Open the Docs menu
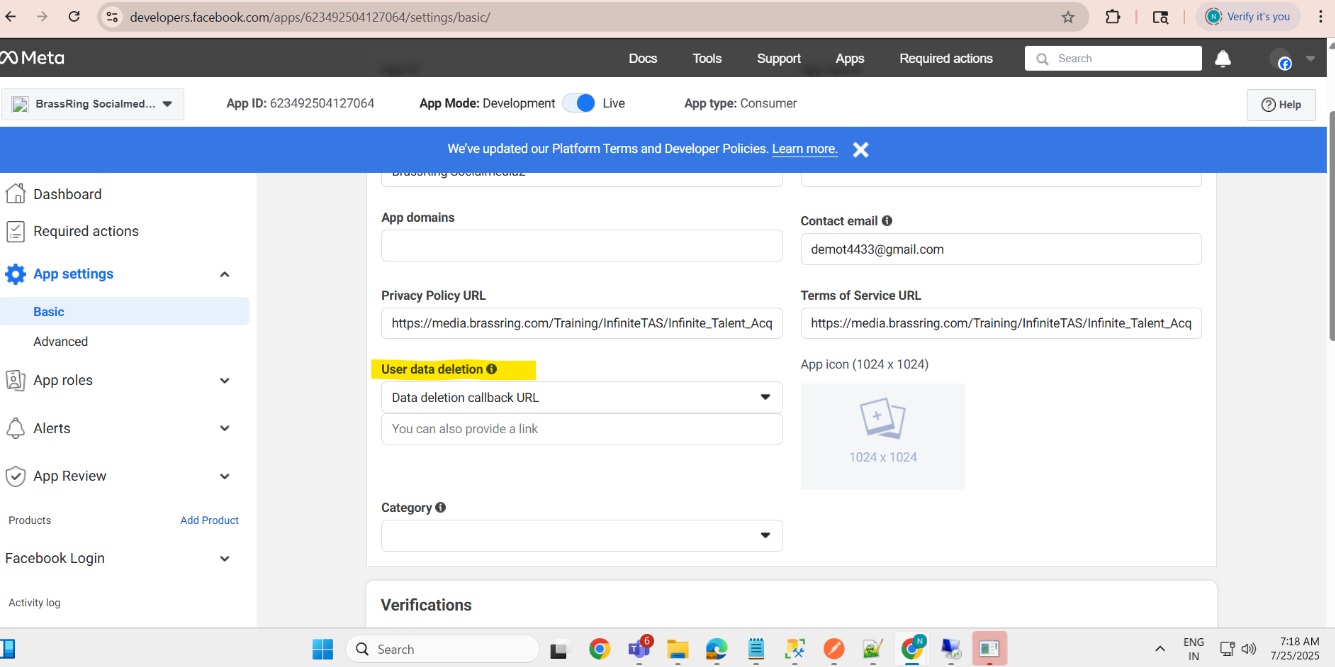Image resolution: width=1335 pixels, height=667 pixels. [x=643, y=59]
